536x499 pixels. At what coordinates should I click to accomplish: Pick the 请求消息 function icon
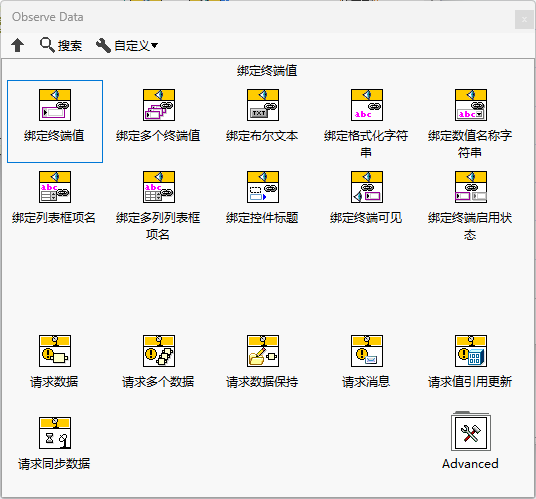(367, 351)
